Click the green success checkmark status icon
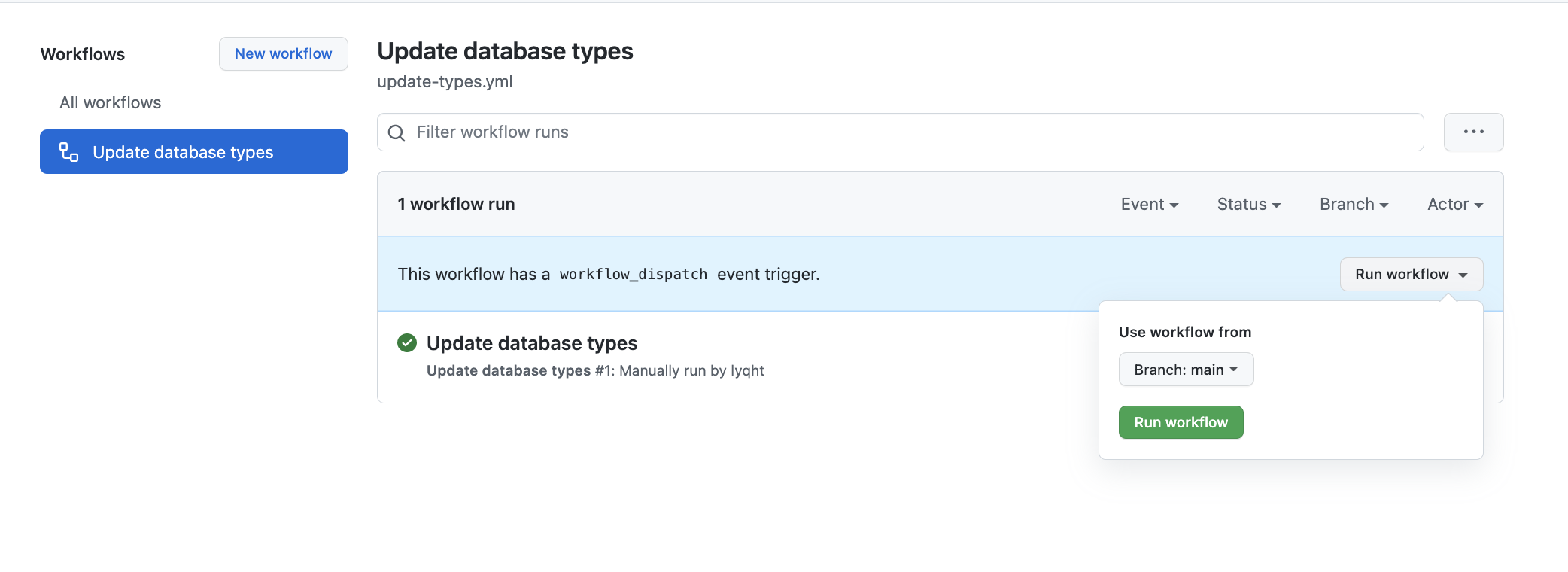This screenshot has height=572, width=1568. coord(407,343)
